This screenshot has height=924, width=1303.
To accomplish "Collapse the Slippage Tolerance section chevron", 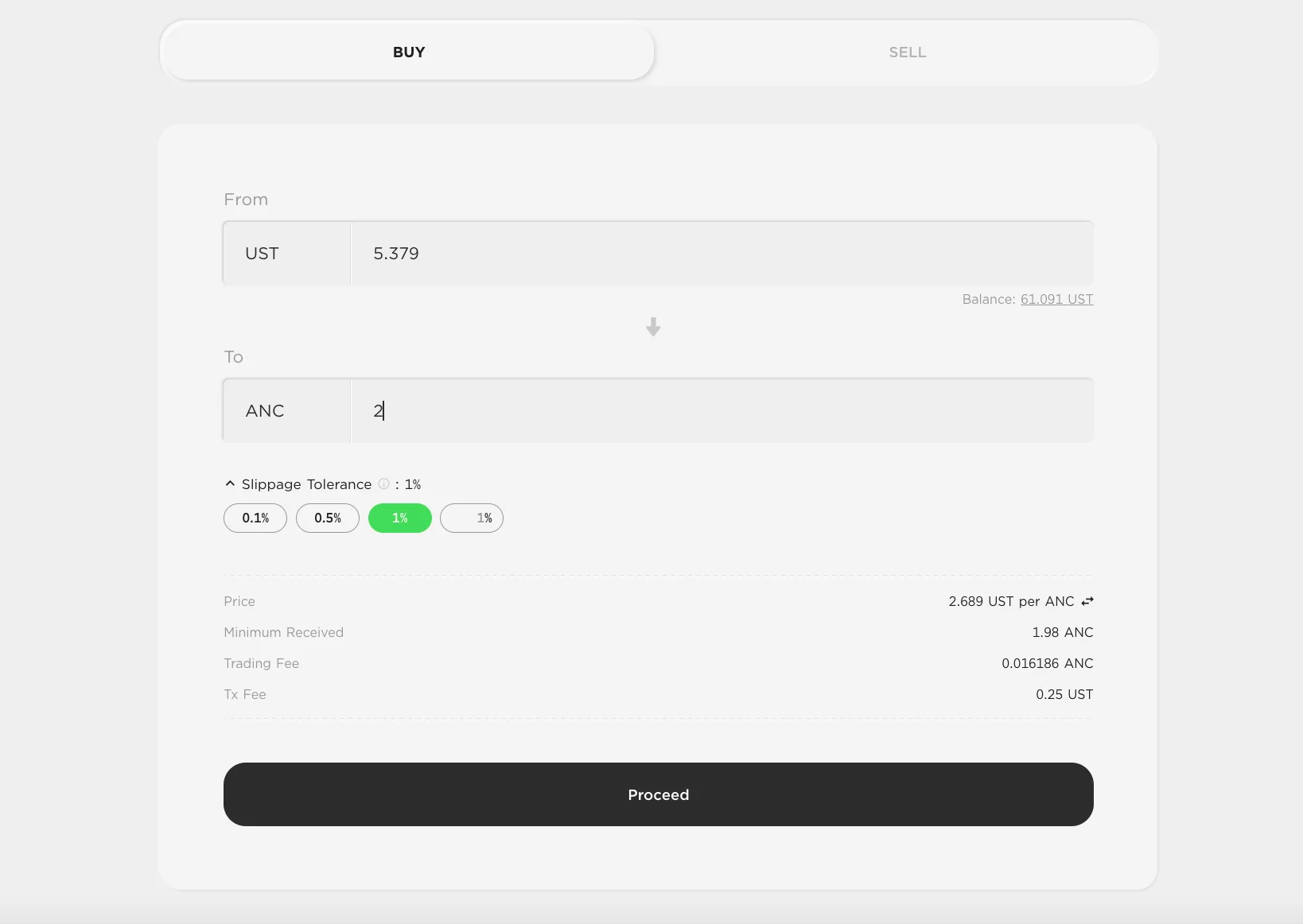I will (x=230, y=483).
